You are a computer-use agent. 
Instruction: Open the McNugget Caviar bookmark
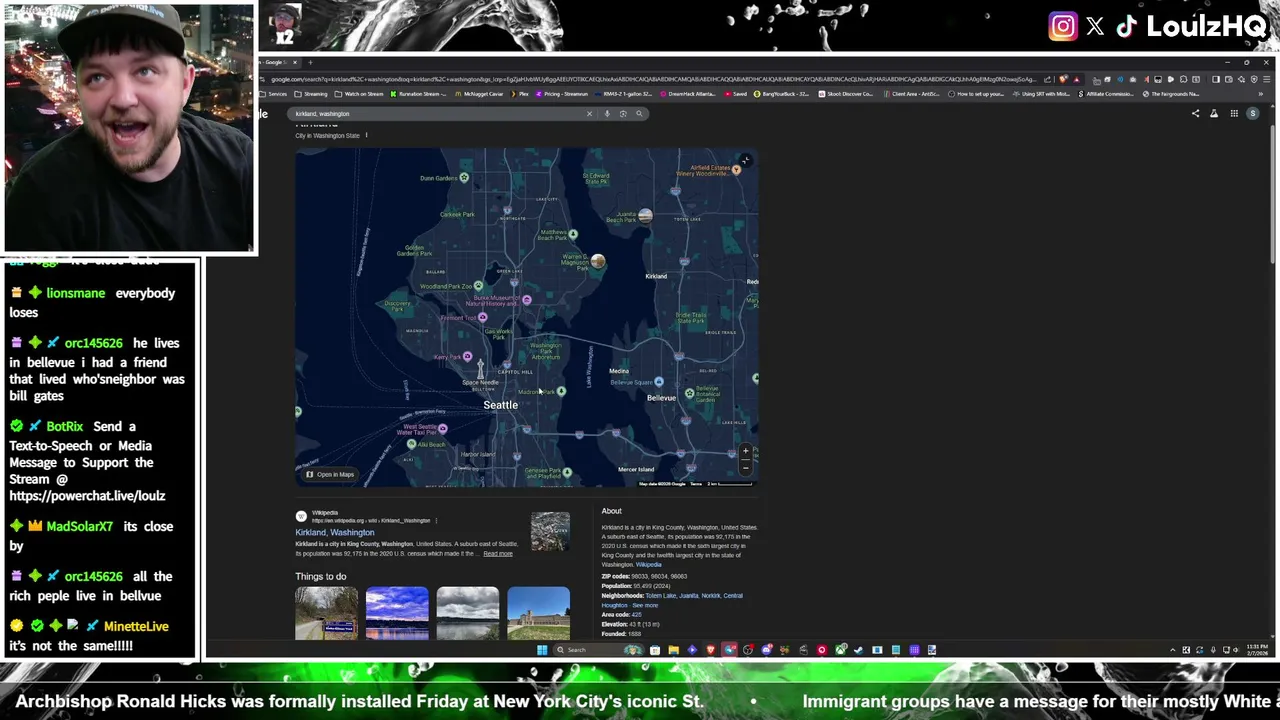(478, 94)
